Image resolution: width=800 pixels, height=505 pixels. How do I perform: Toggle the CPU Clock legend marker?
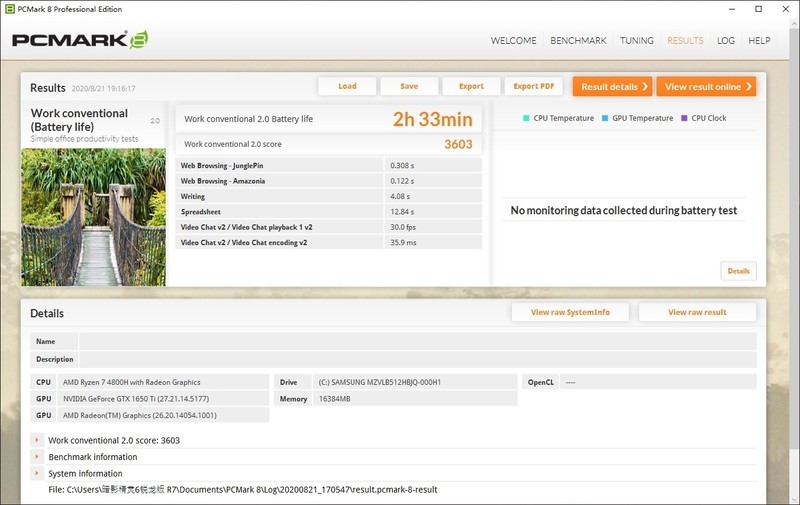pos(684,118)
